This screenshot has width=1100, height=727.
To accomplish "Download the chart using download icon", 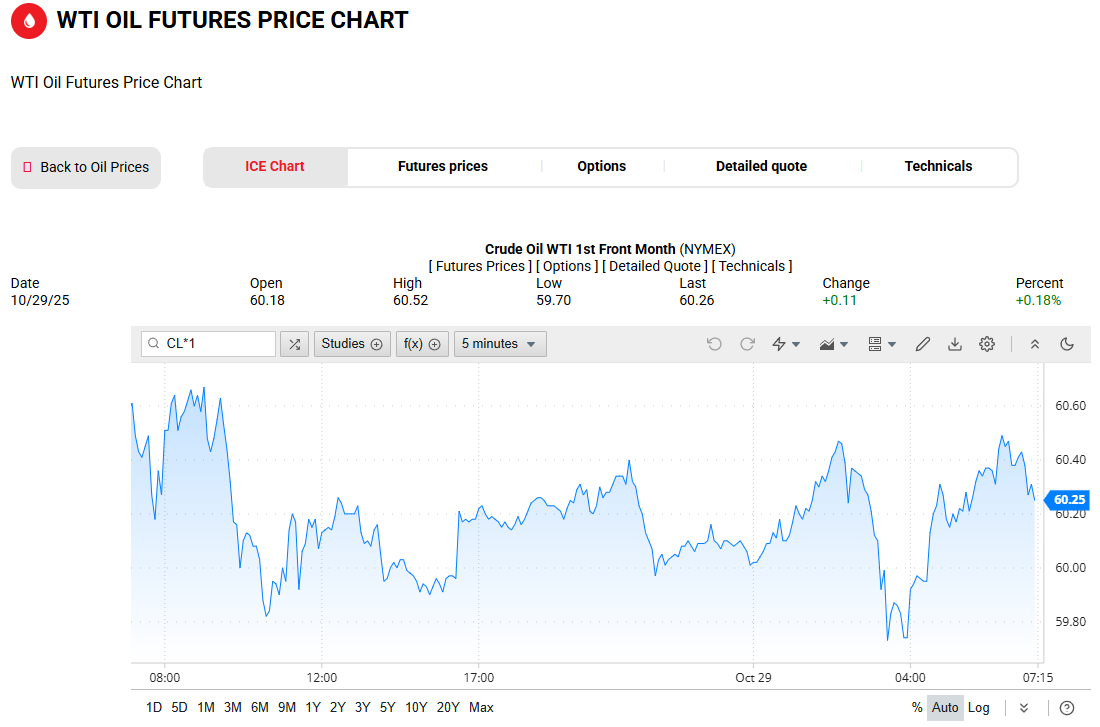I will click(955, 344).
